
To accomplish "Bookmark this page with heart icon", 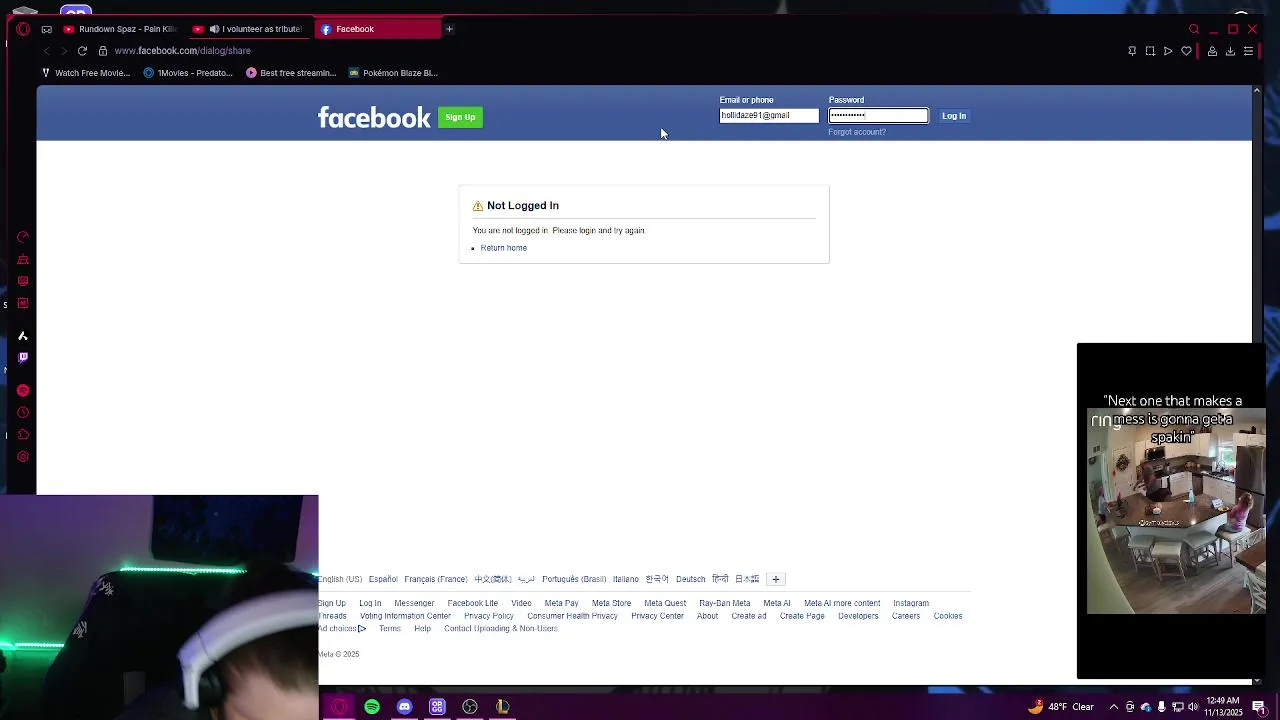I will click(1187, 51).
